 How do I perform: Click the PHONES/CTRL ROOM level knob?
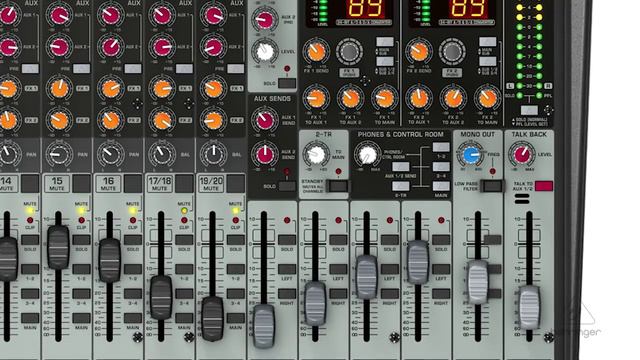coord(367,155)
